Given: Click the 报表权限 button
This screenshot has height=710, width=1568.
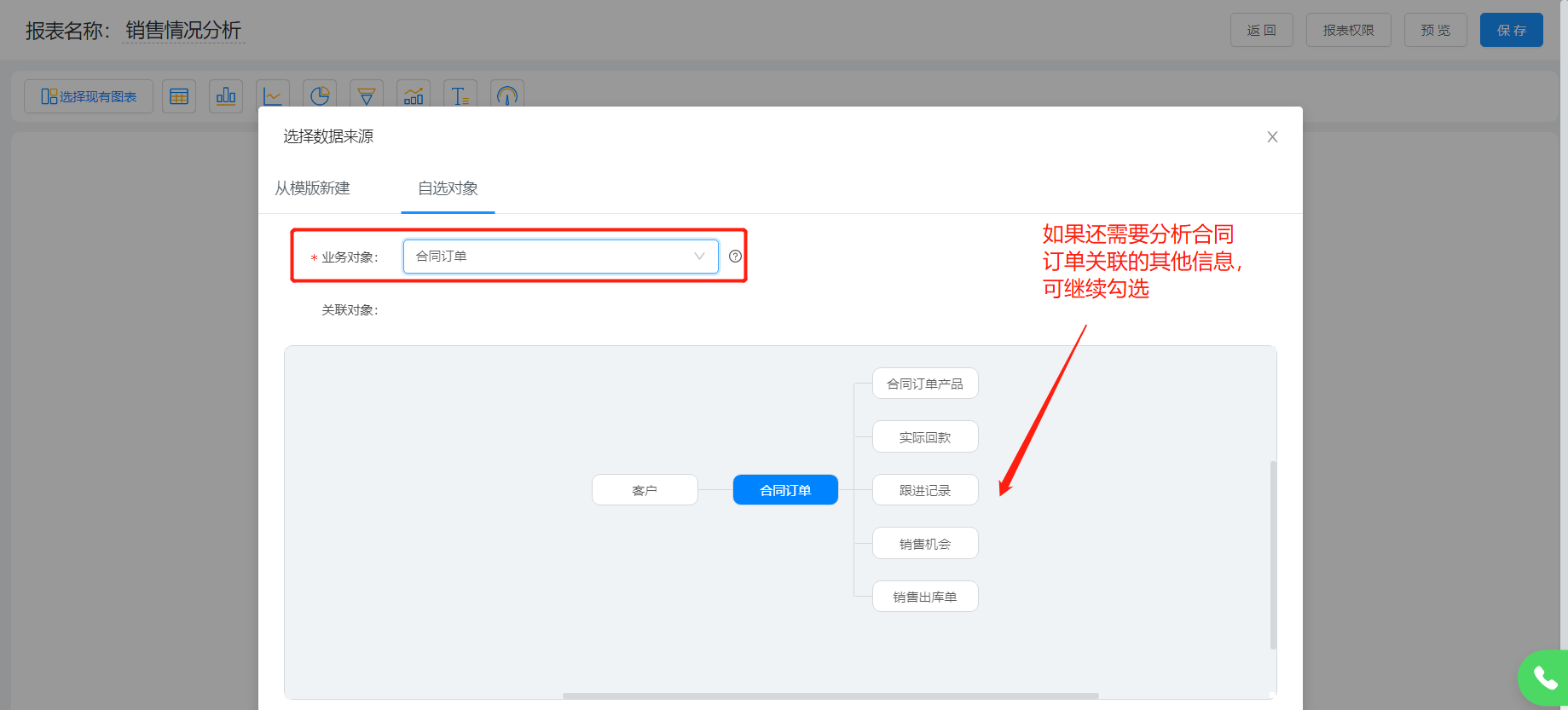Looking at the screenshot, I should tap(1349, 30).
